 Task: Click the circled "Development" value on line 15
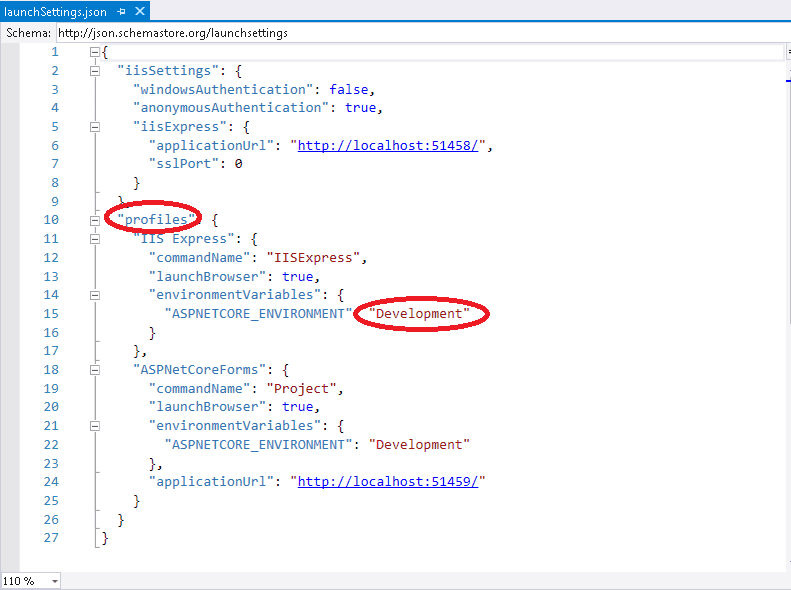pos(419,314)
